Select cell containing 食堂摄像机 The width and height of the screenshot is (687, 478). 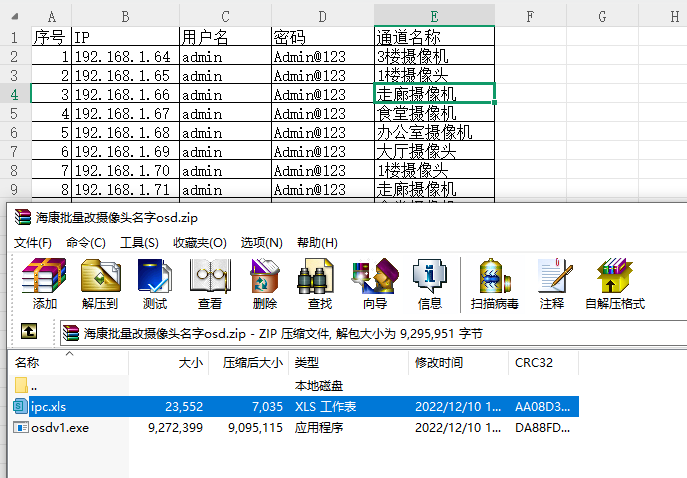[433, 113]
